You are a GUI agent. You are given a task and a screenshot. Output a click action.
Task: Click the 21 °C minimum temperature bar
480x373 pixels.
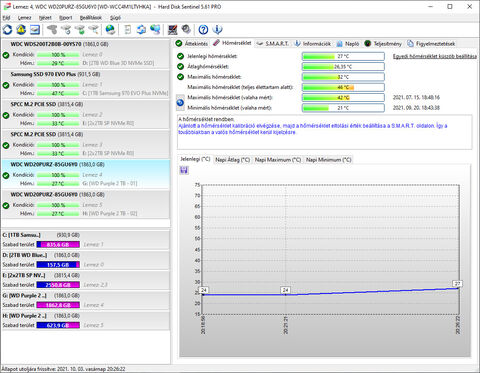(x=343, y=108)
